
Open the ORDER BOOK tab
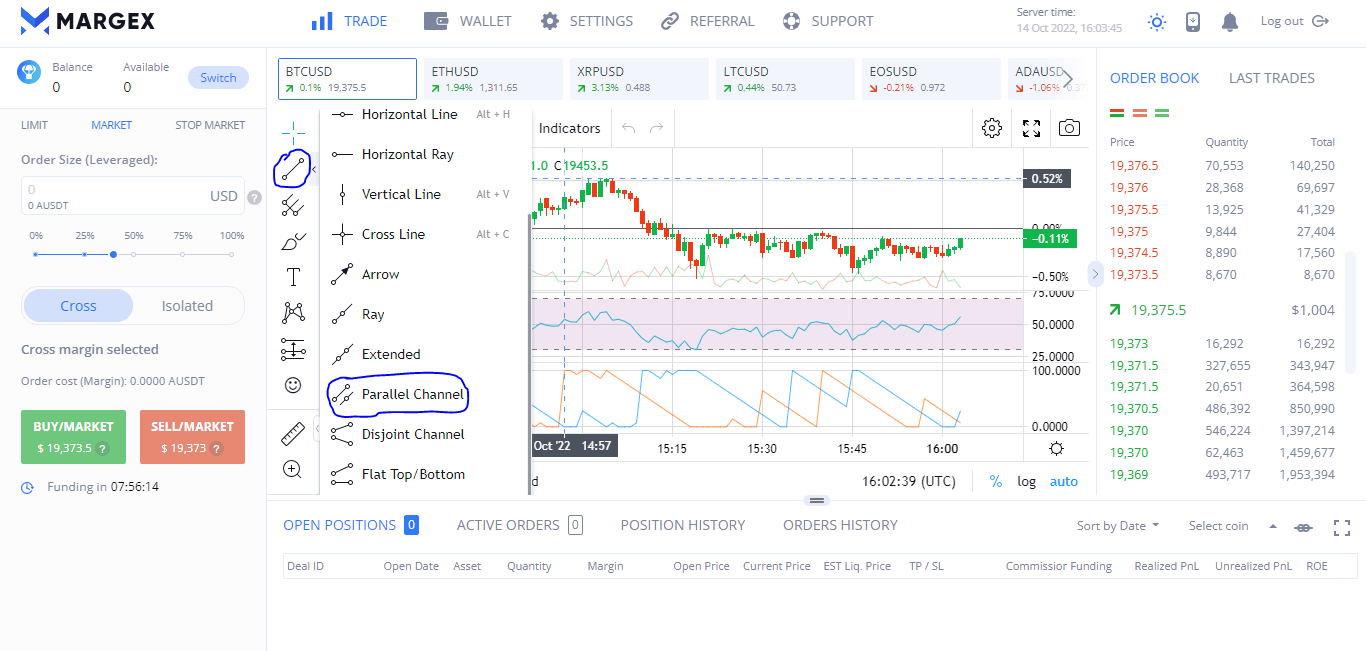click(1157, 78)
